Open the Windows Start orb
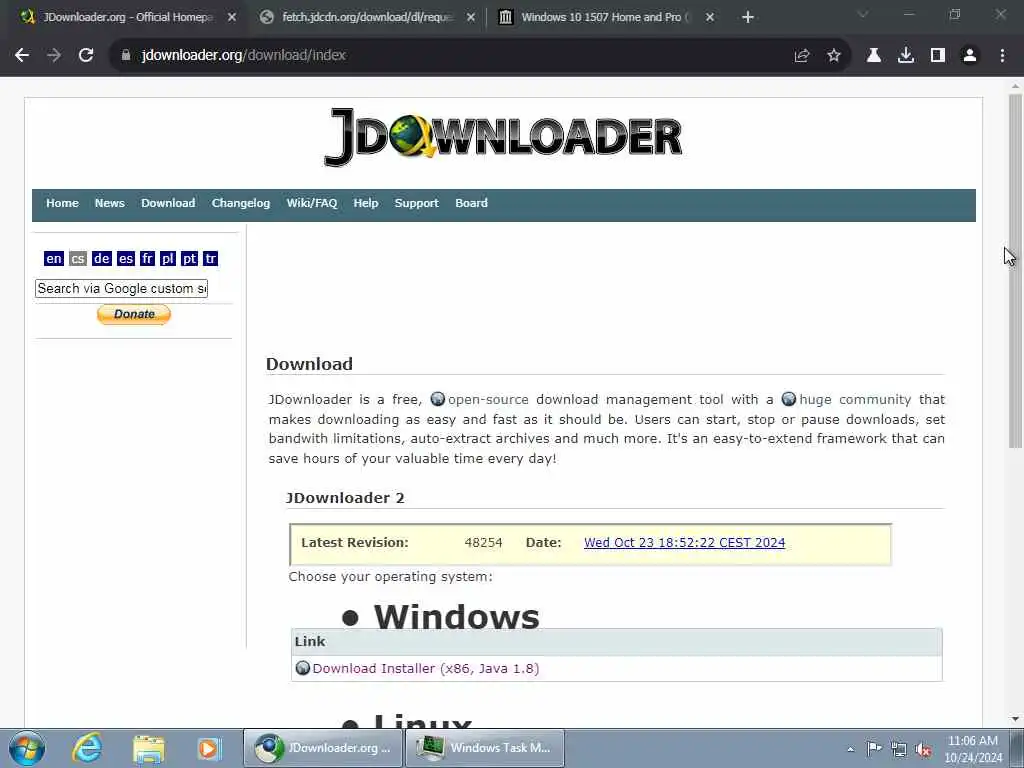This screenshot has height=768, width=1024. (27, 748)
